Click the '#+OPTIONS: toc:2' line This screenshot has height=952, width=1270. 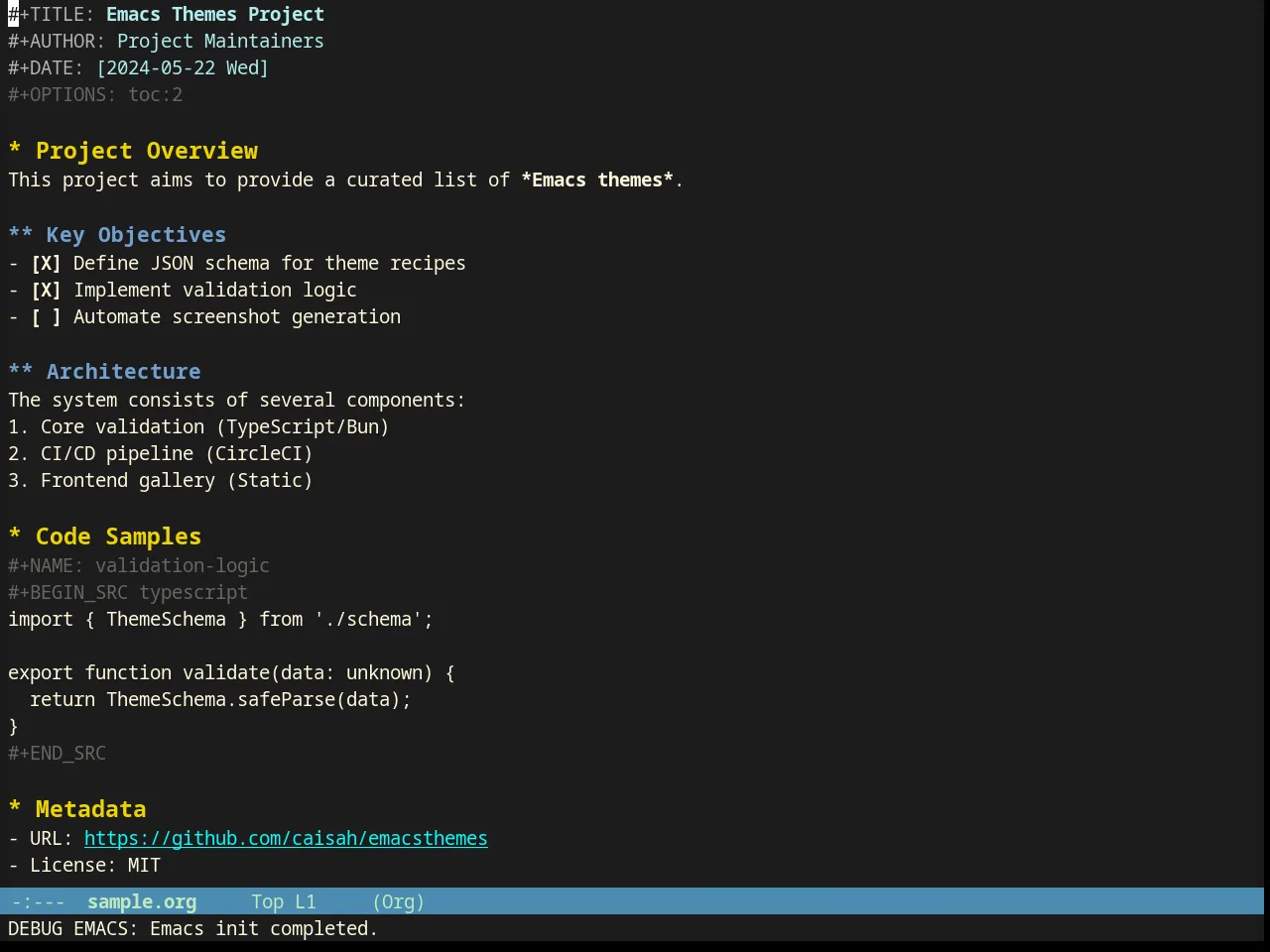coord(95,95)
